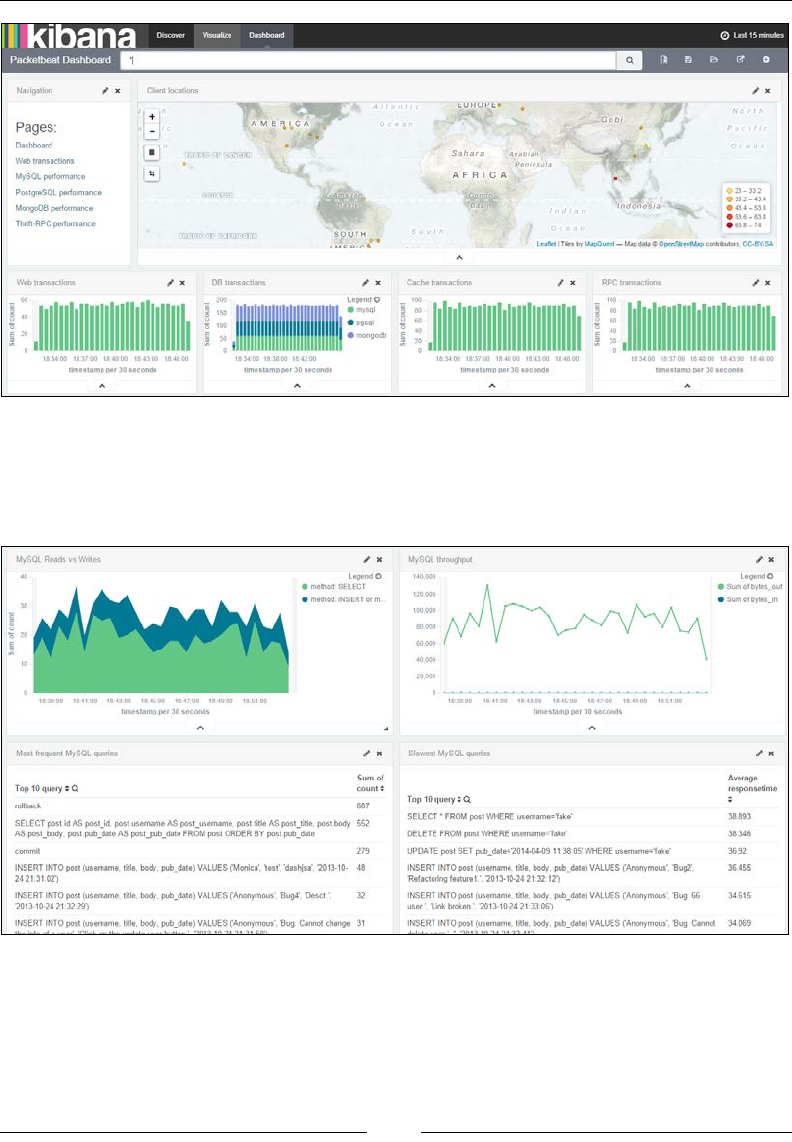The image size is (792, 1142).
Task: Zoom in on the map
Action: [152, 117]
